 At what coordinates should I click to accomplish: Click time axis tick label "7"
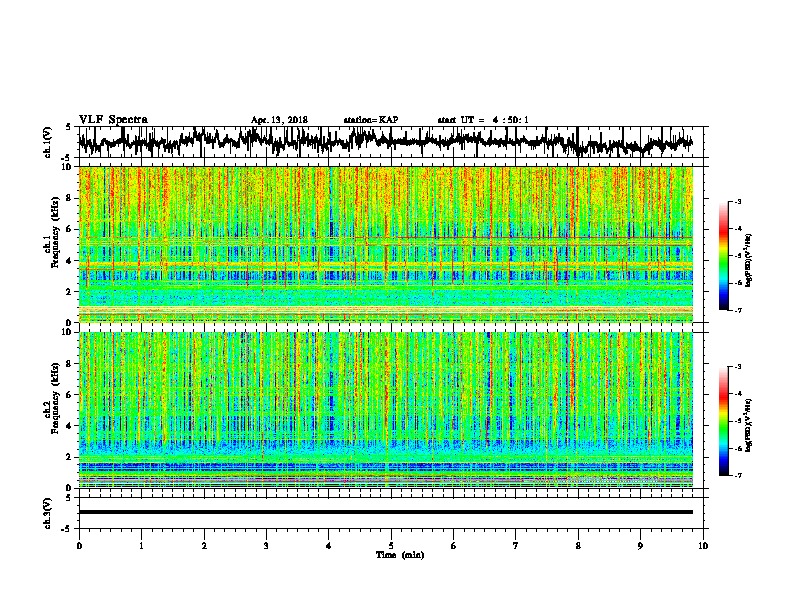pos(516,546)
